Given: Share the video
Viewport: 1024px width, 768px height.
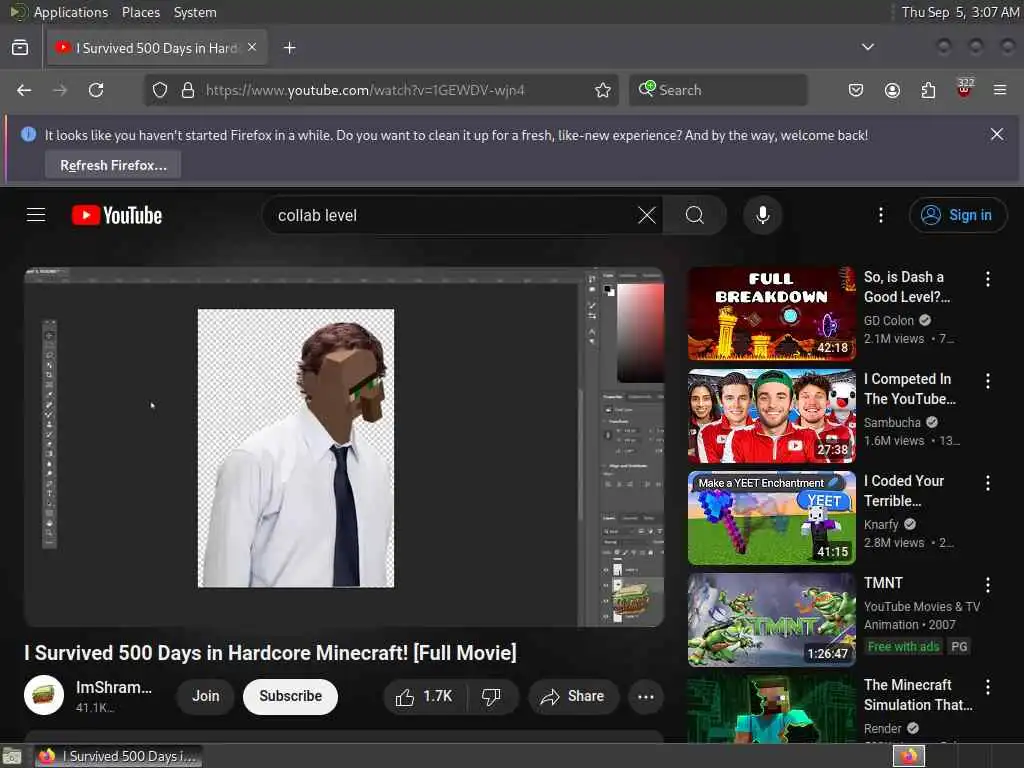Looking at the screenshot, I should coord(572,696).
